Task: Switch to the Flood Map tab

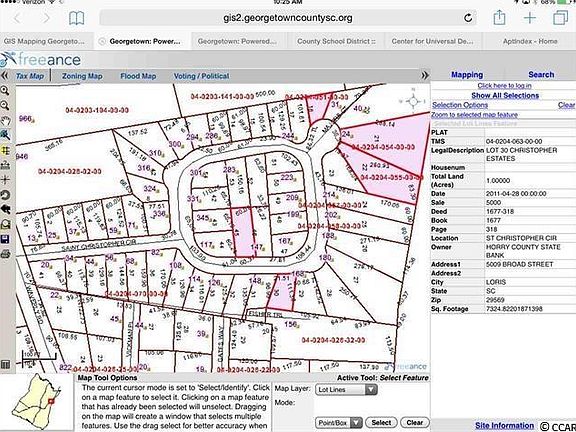Action: 138,76
